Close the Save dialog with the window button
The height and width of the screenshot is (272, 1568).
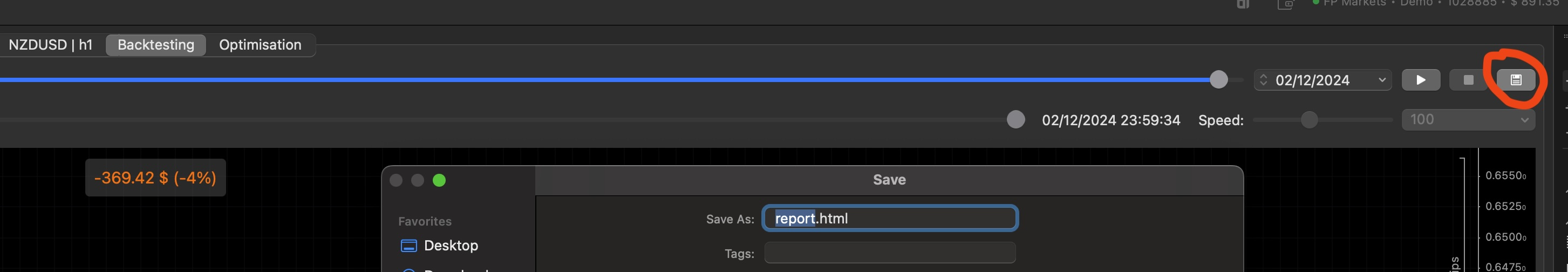396,180
